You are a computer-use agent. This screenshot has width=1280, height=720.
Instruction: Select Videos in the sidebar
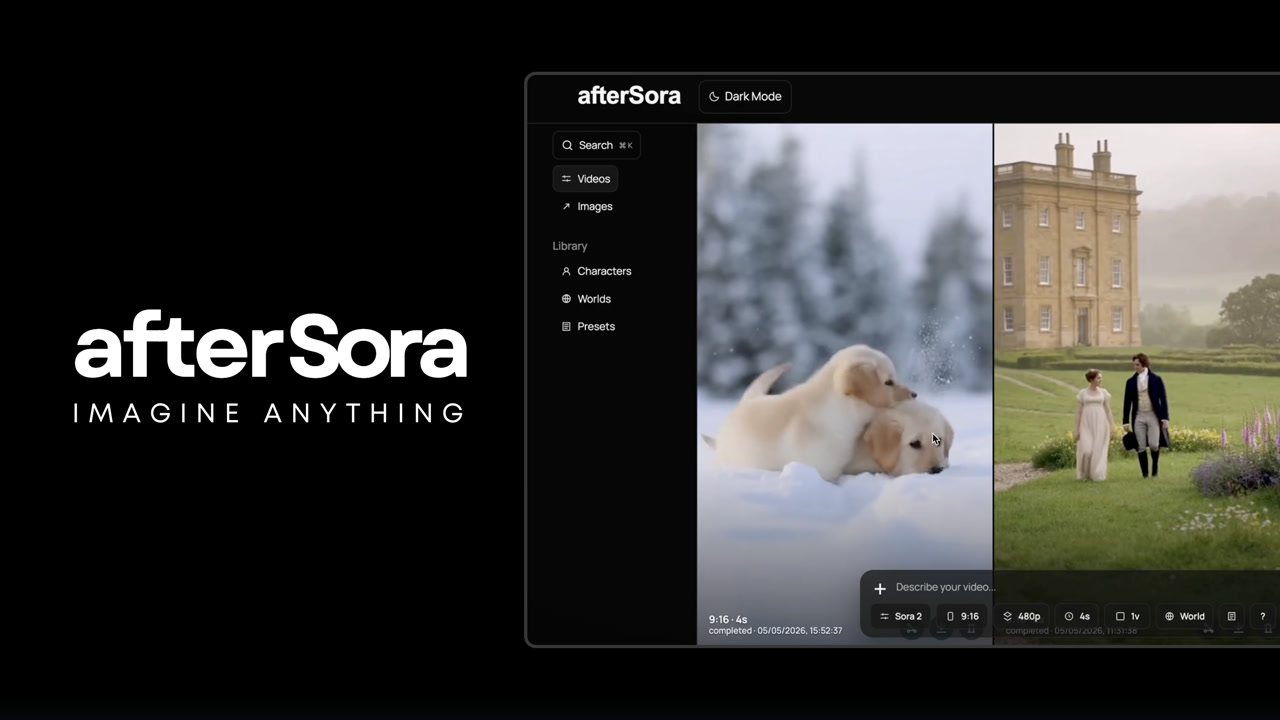pos(586,179)
